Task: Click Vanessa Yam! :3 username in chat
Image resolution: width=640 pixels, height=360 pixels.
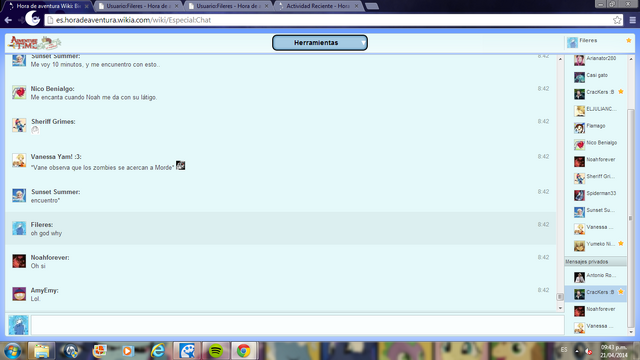Action: (x=56, y=157)
